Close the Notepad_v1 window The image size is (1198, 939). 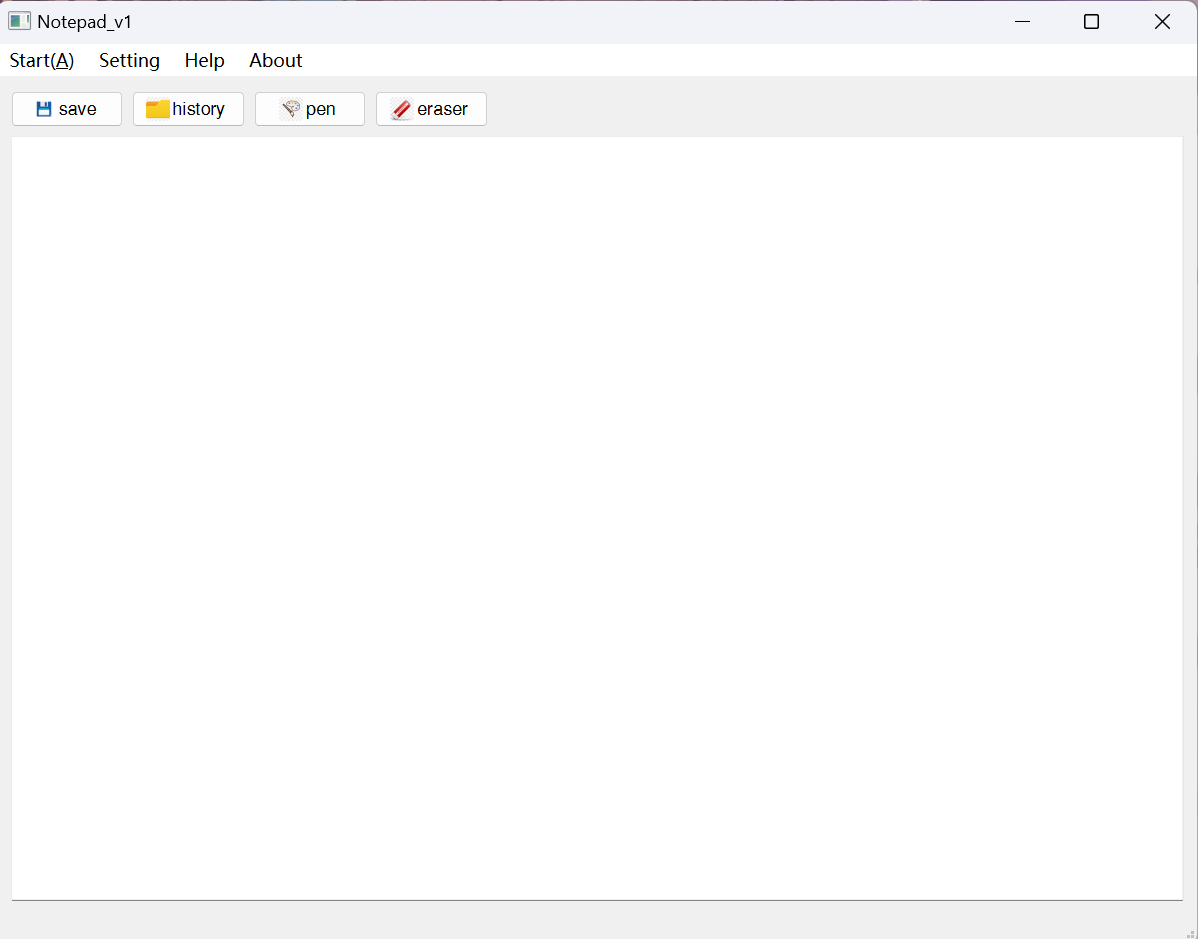tap(1162, 22)
